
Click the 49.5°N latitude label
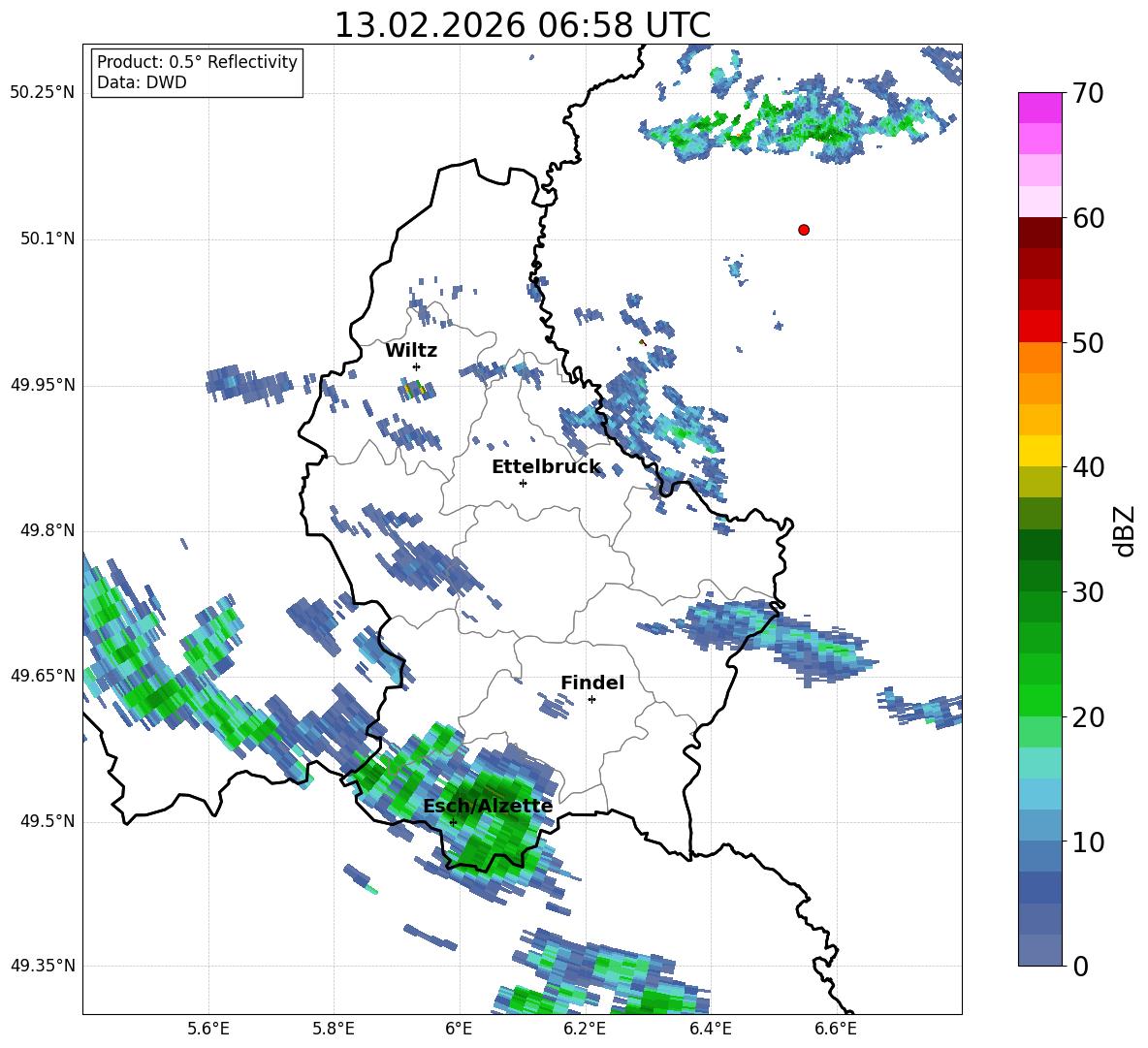pyautogui.click(x=48, y=821)
